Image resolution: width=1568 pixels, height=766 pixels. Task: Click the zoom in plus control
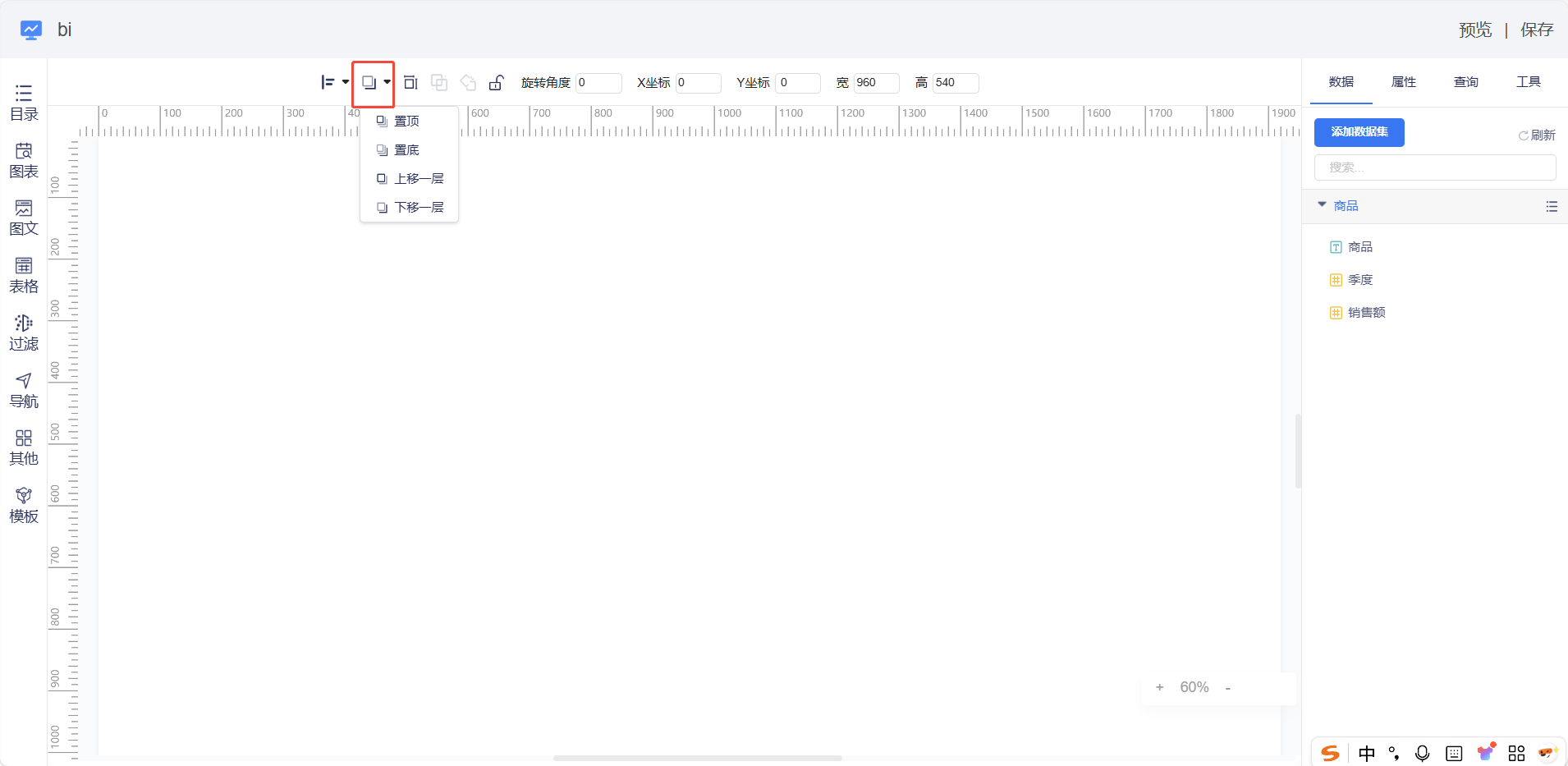(1159, 687)
